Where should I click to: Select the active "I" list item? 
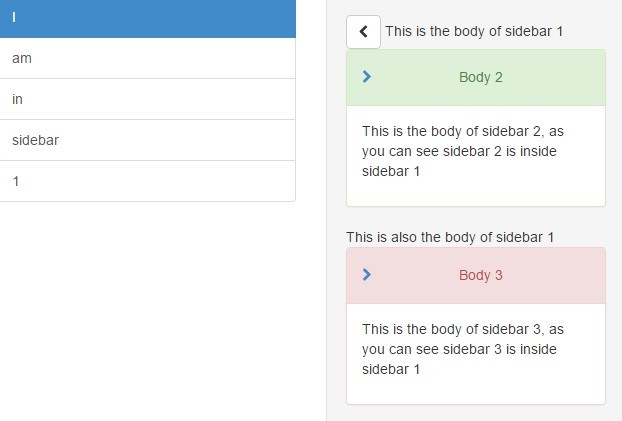(147, 18)
